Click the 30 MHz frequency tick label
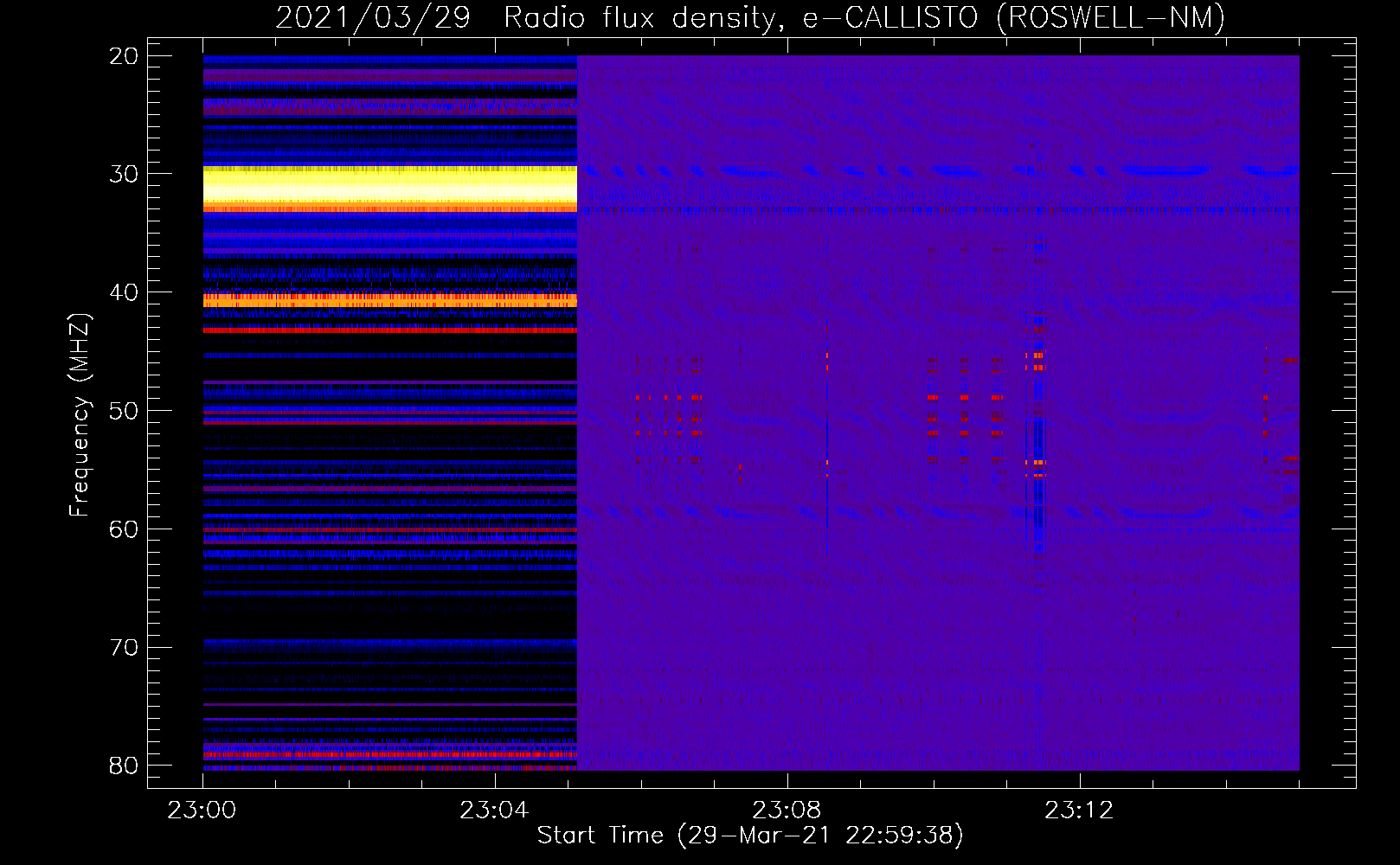 124,174
